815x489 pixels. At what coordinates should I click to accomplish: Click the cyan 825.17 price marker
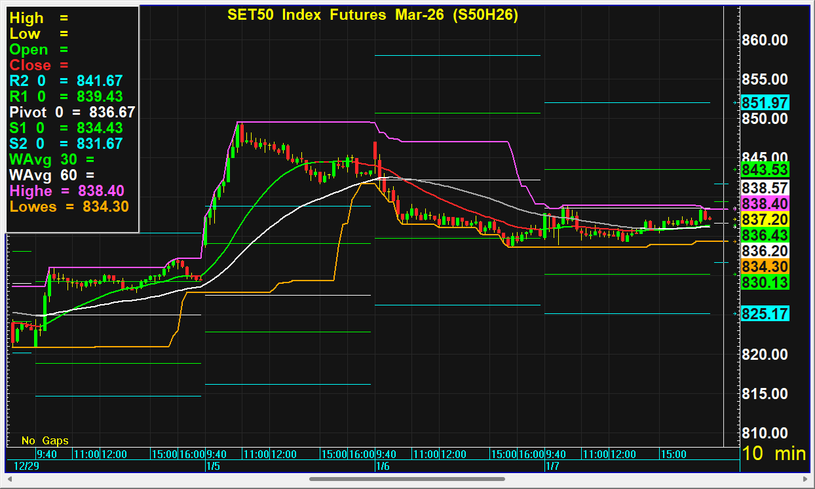[x=765, y=313]
